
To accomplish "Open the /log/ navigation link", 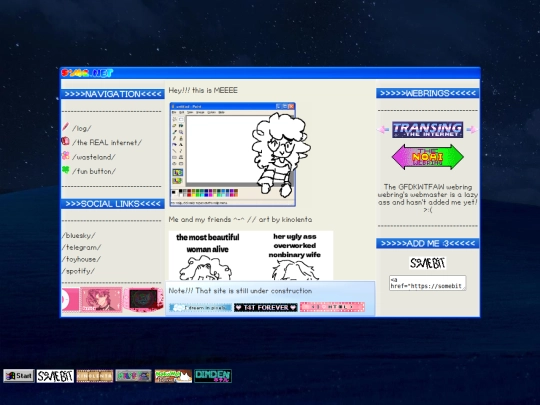I will click(82, 128).
